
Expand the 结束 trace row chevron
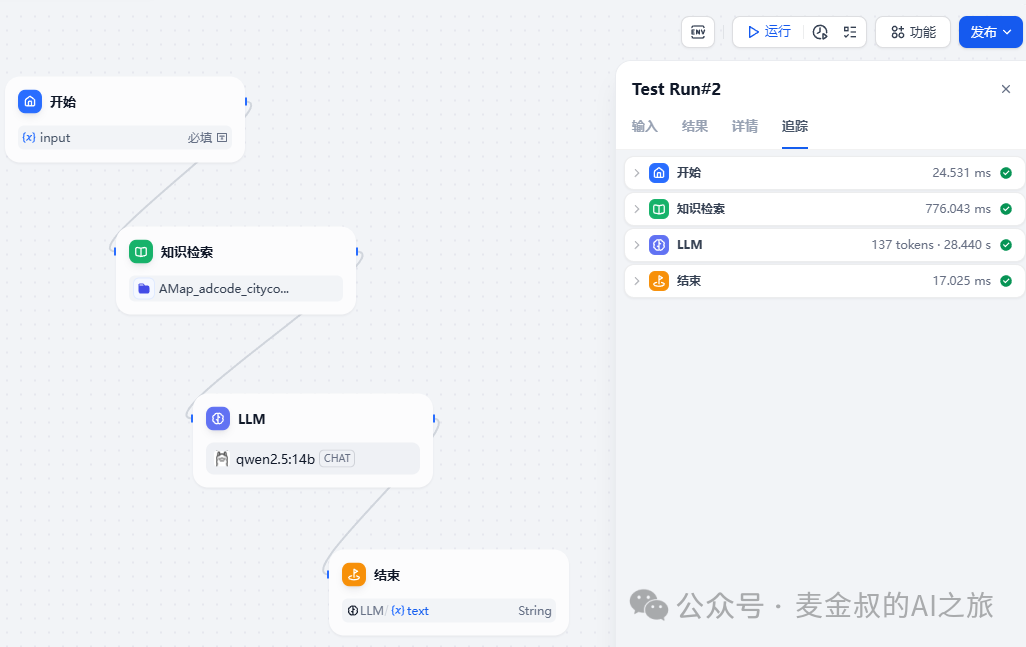pos(637,281)
